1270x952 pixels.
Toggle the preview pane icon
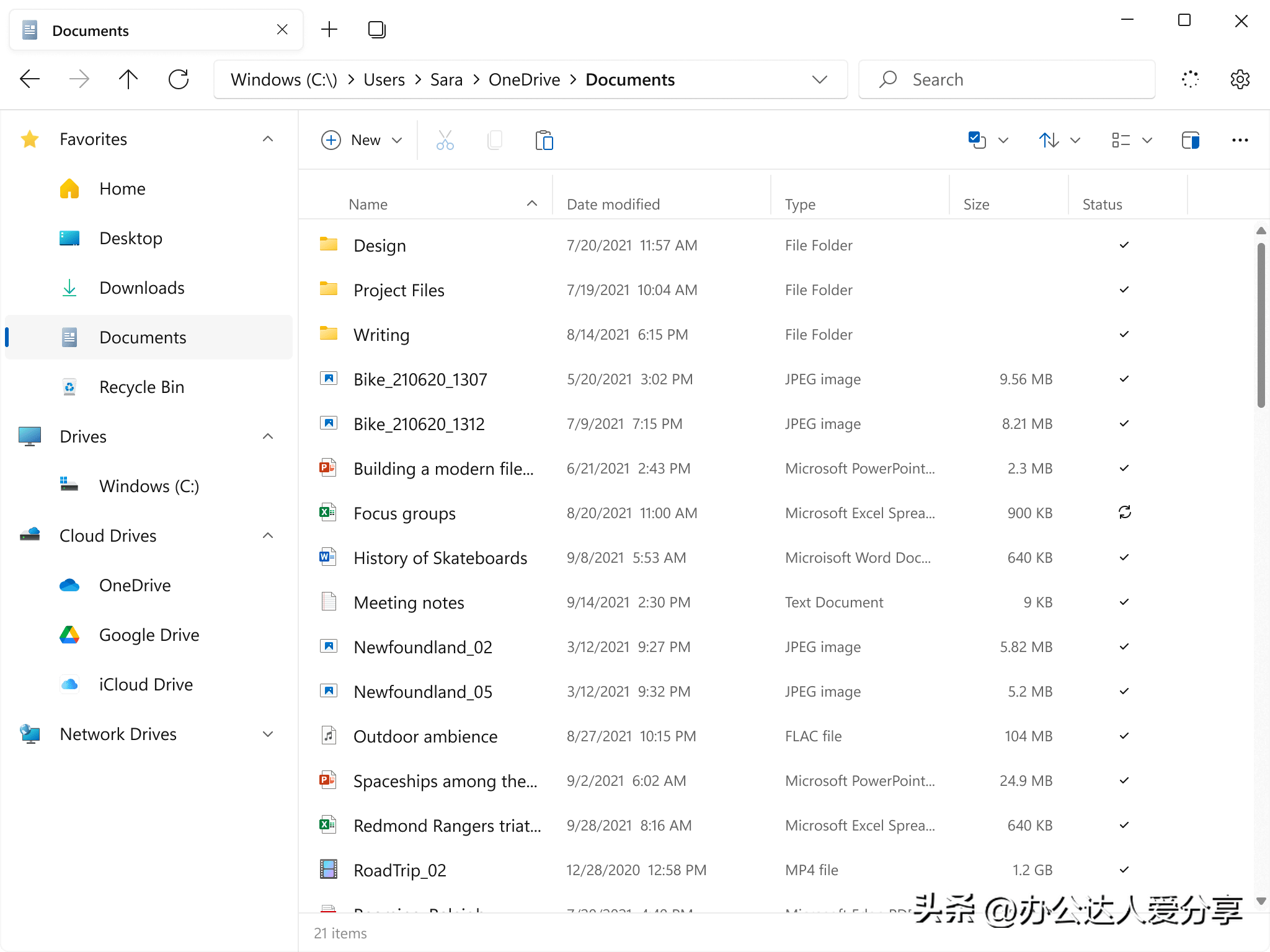pos(1190,140)
